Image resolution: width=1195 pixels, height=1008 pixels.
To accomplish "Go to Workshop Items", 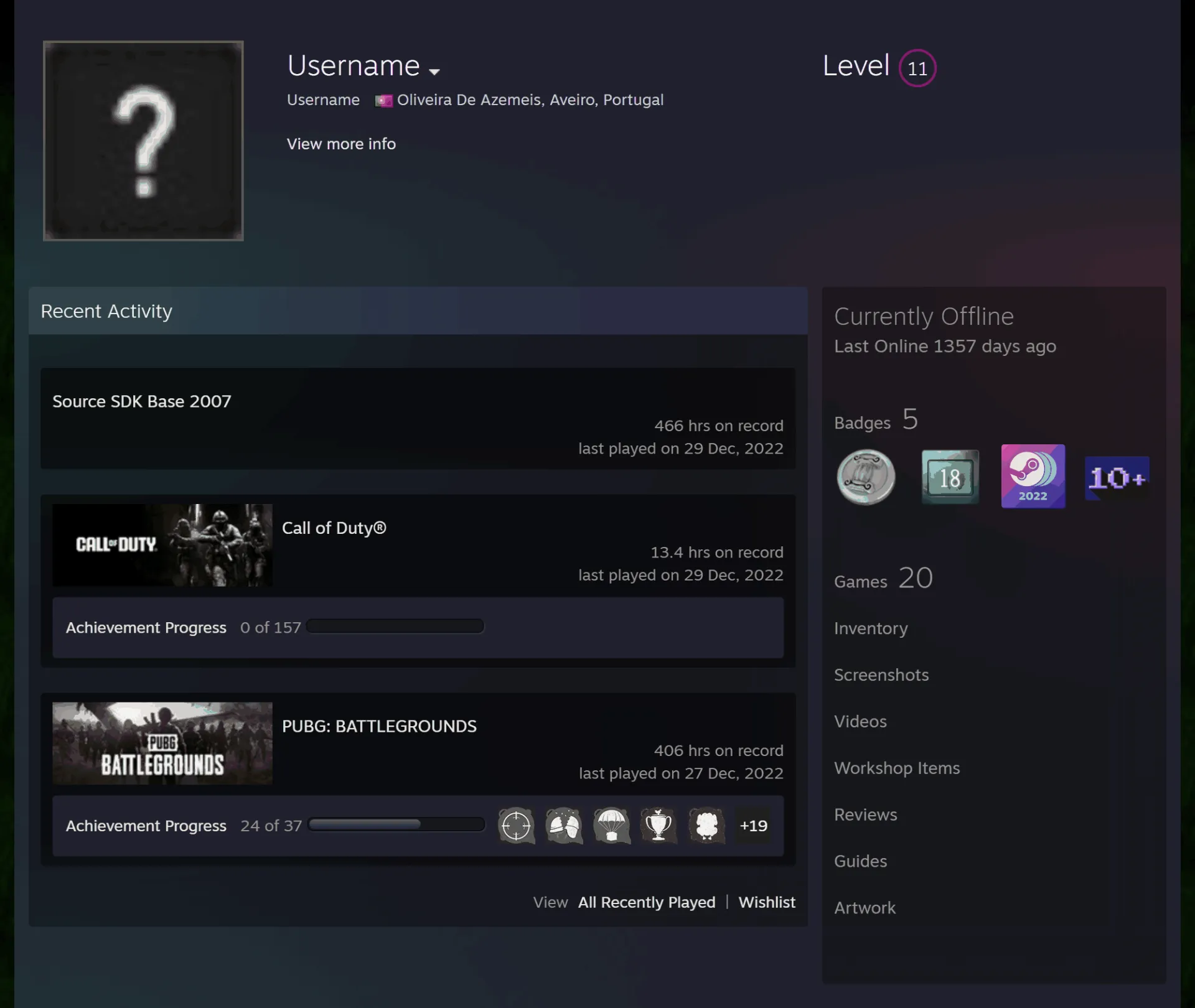I will pyautogui.click(x=897, y=768).
